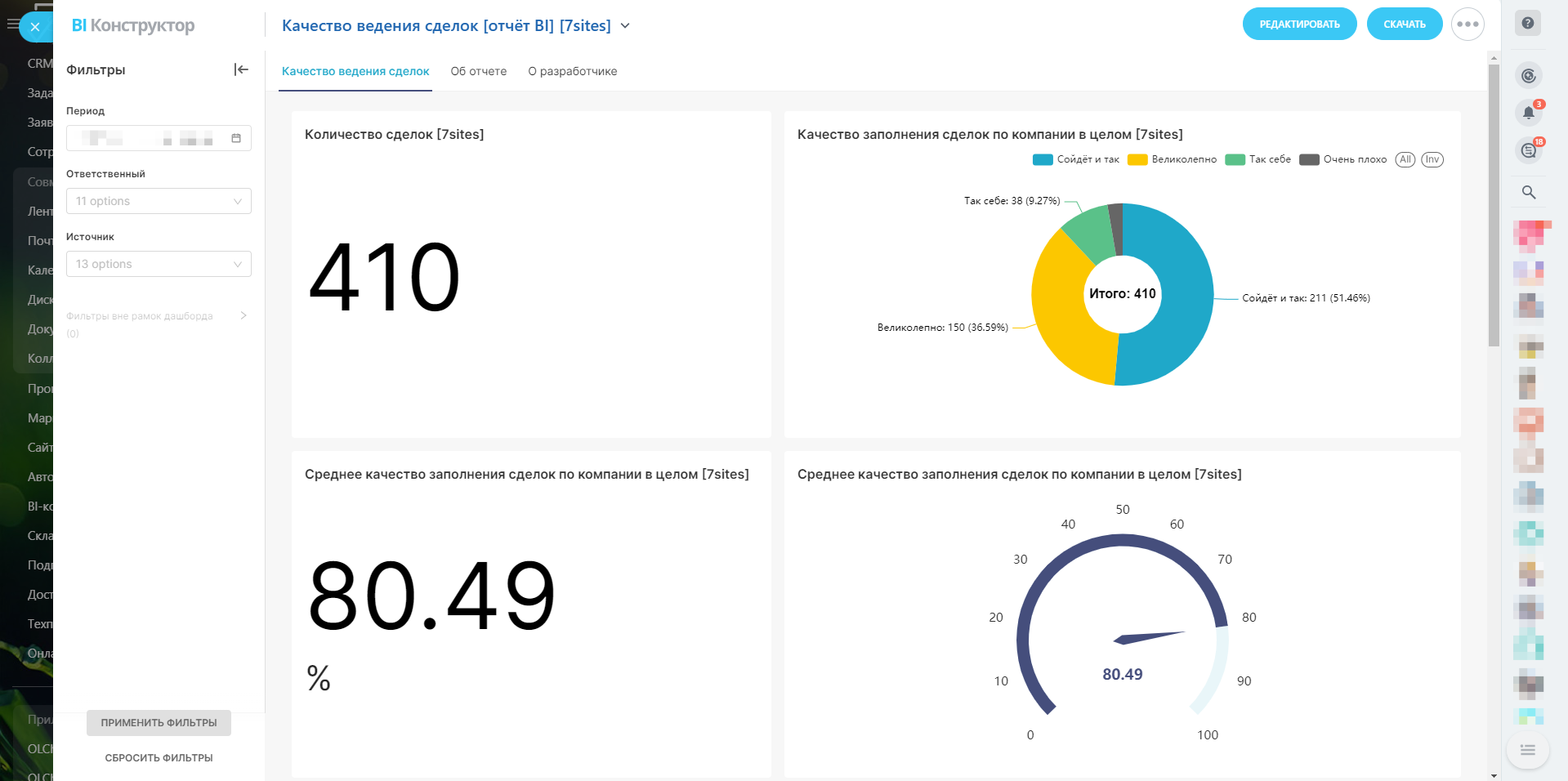Close the BI Конструктор slider panel
This screenshot has height=781, width=1568.
[x=35, y=27]
